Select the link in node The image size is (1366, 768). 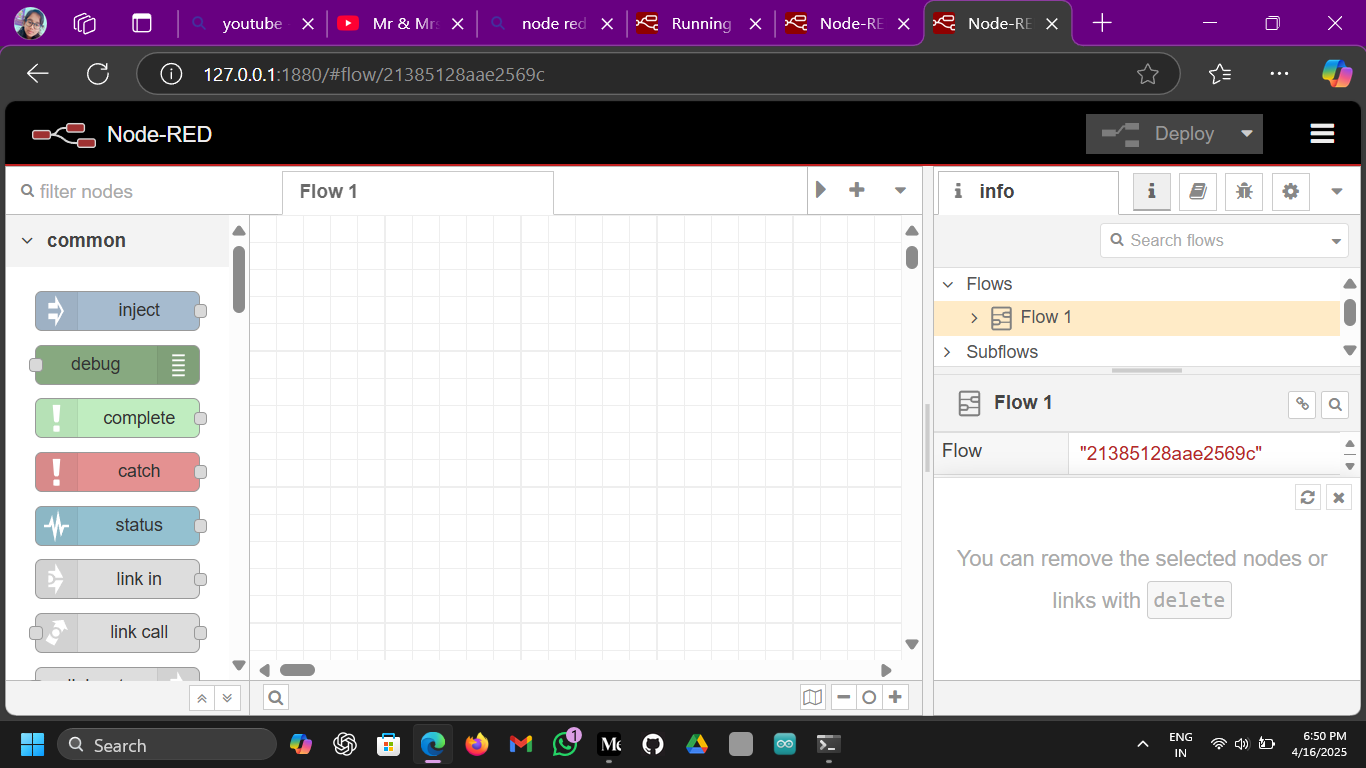click(x=118, y=579)
